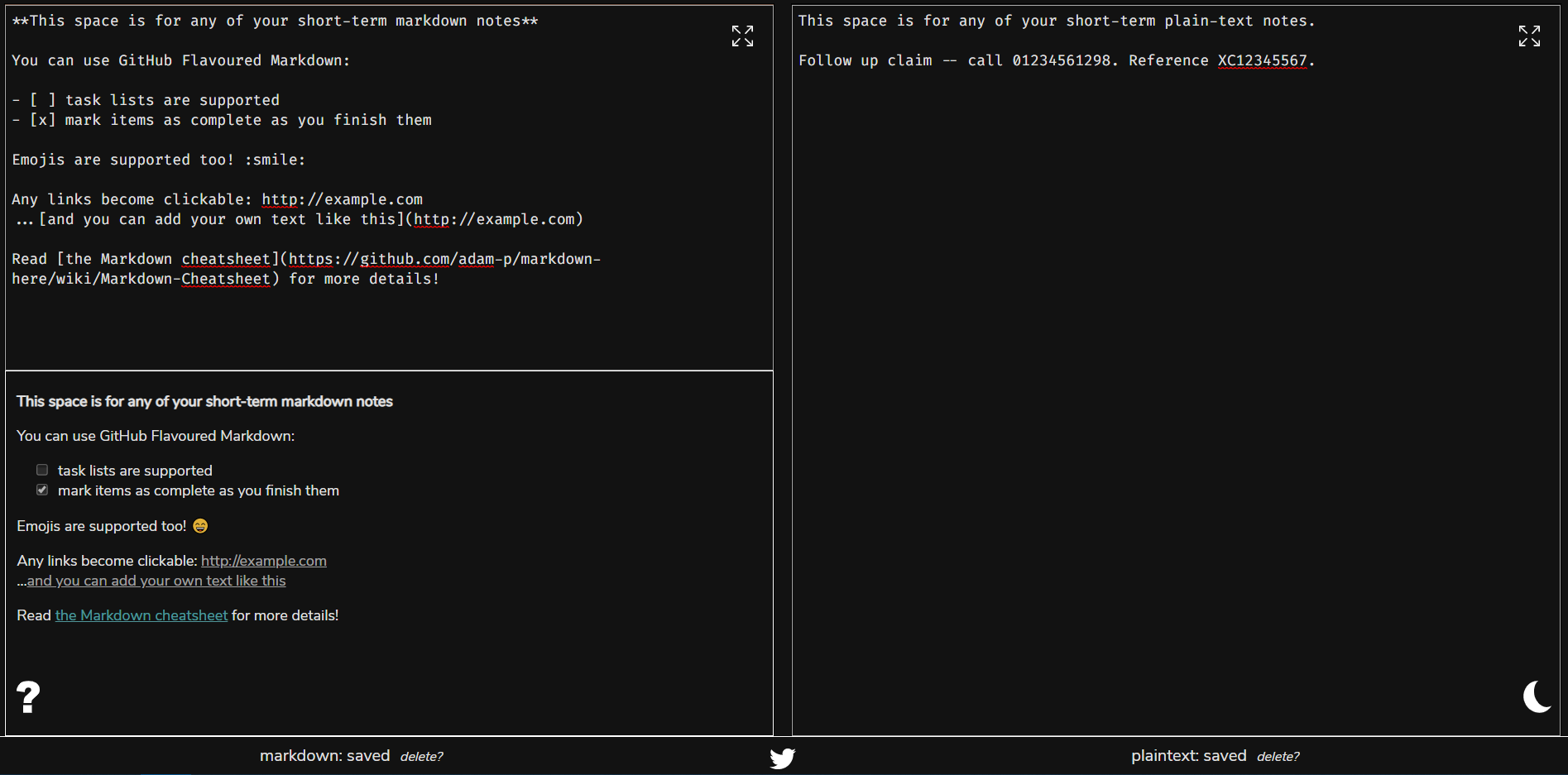Toggle dark mode with the moon icon

(x=1537, y=696)
